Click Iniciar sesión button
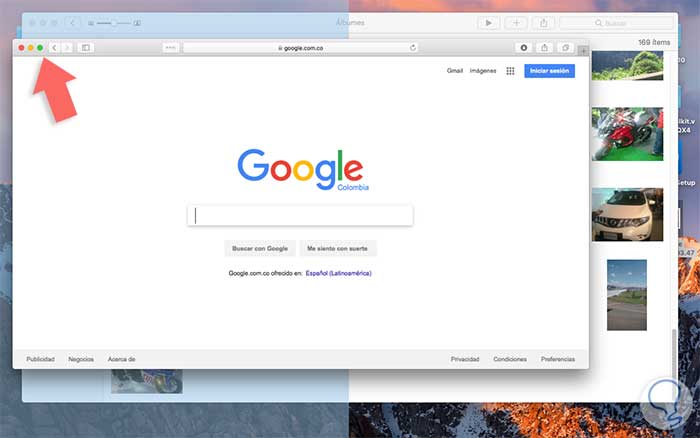Image resolution: width=700 pixels, height=438 pixels. 549,71
